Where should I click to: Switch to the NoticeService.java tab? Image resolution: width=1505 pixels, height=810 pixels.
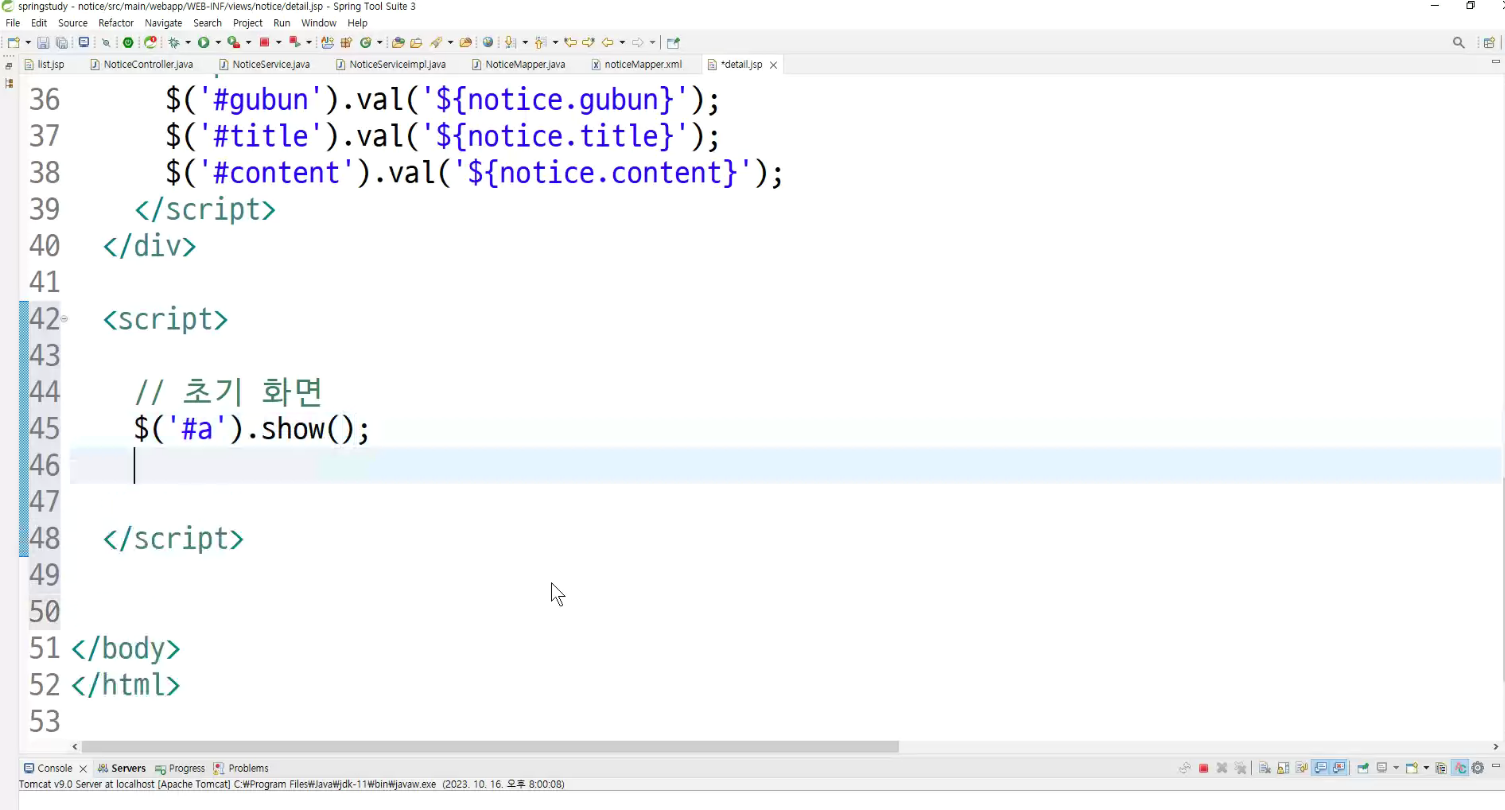coord(264,64)
